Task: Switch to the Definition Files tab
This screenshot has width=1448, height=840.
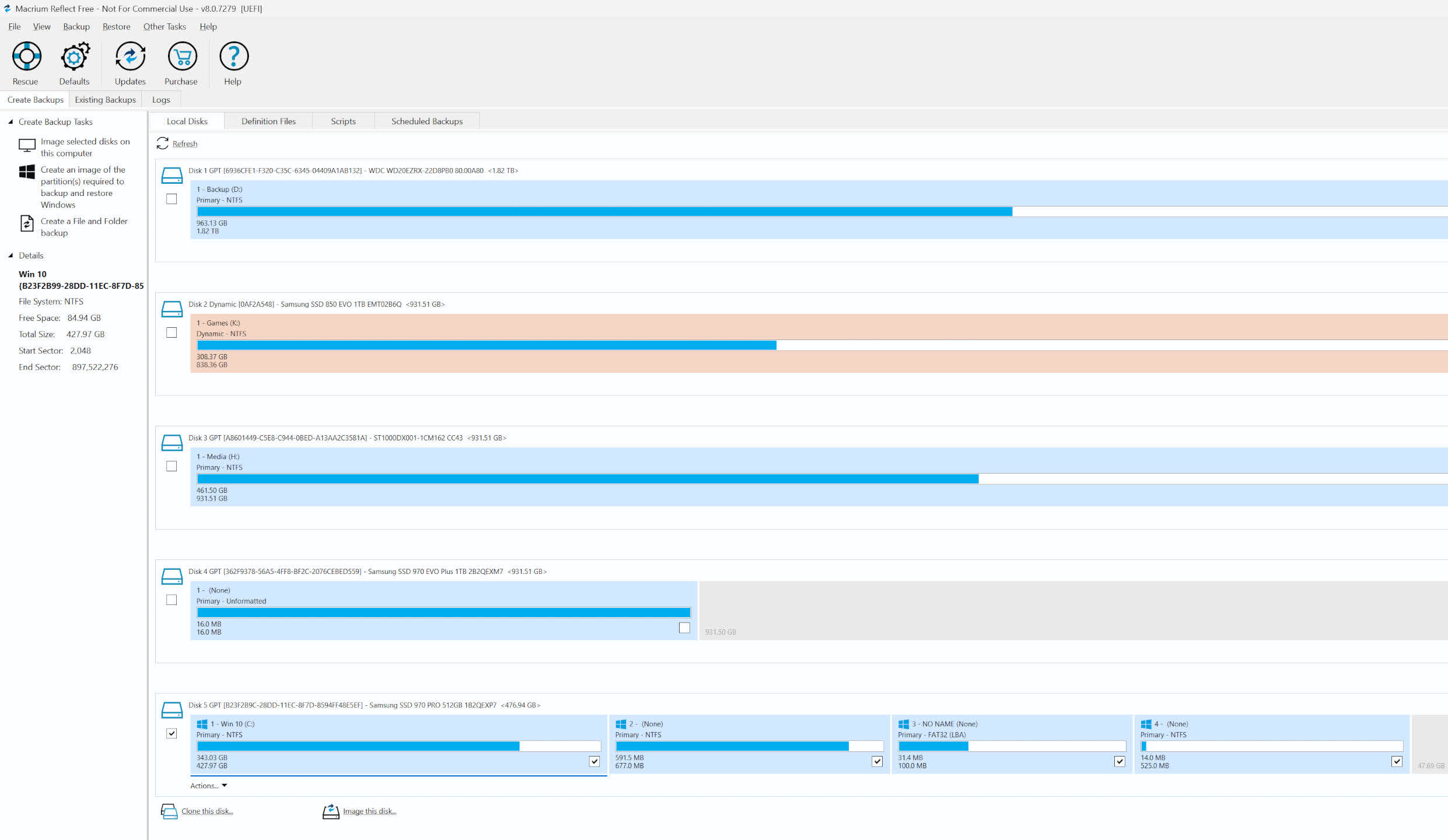Action: coord(268,121)
